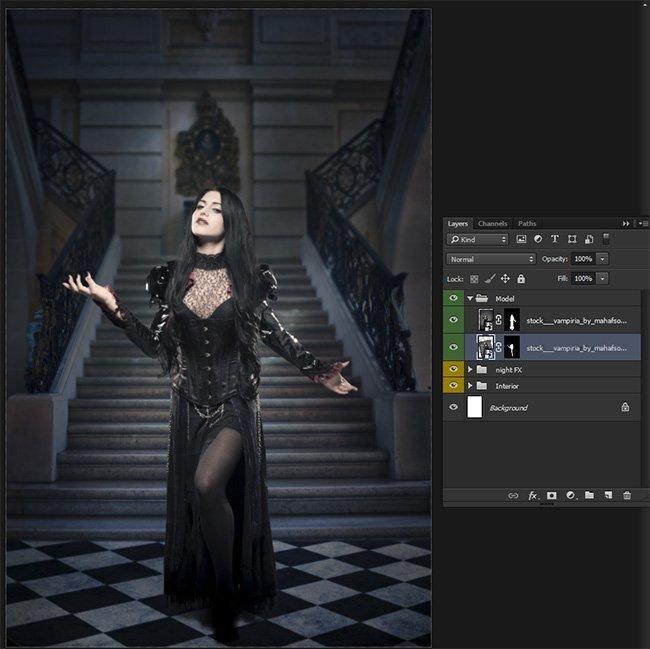
Task: Filter layers by pixel layers icon
Action: (521, 239)
